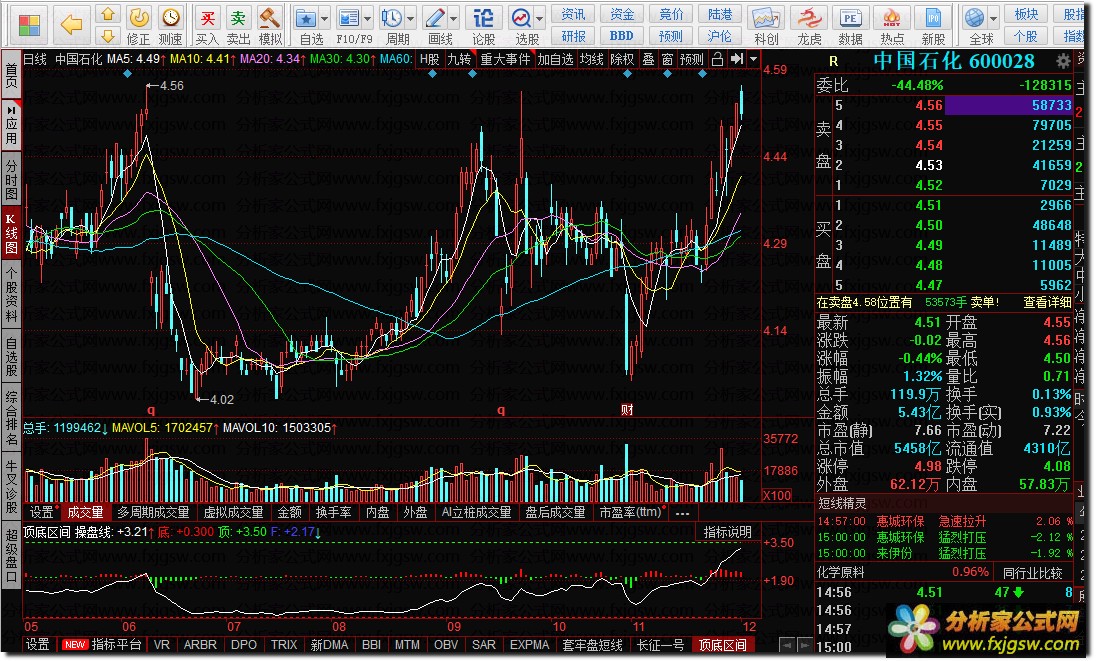The height and width of the screenshot is (661, 1096).
Task: Click the 同行业比较 button
Action: point(1032,573)
